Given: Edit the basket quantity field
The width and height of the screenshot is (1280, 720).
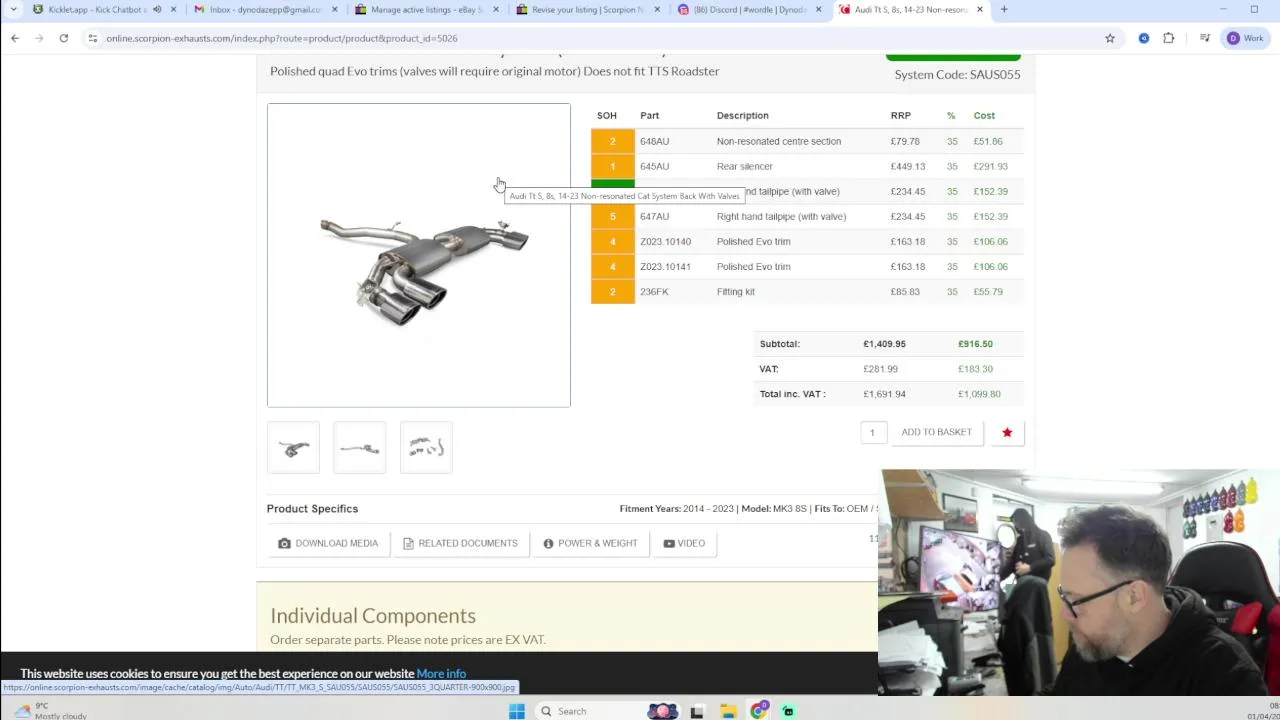Looking at the screenshot, I should coord(873,432).
